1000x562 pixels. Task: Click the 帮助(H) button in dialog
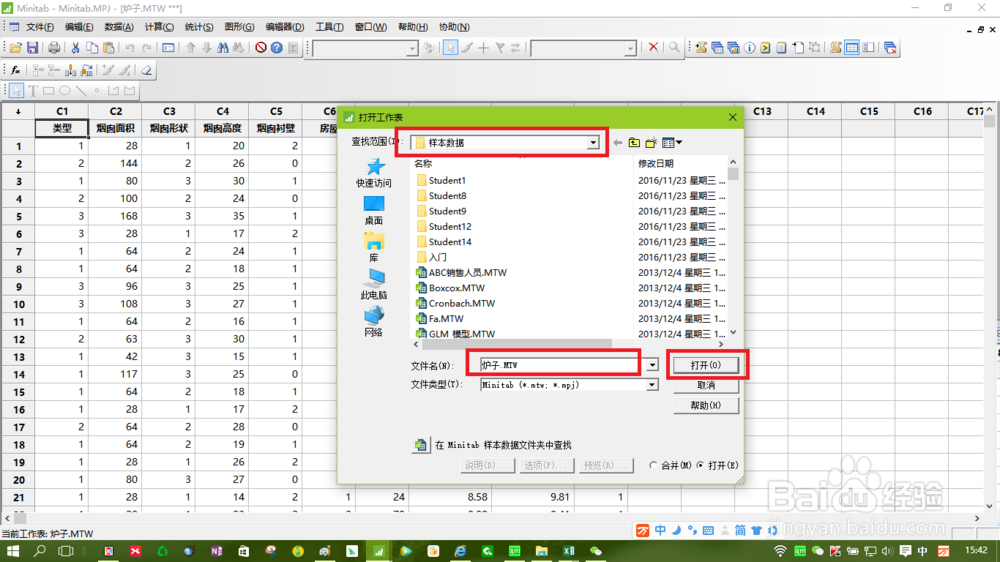pos(706,405)
